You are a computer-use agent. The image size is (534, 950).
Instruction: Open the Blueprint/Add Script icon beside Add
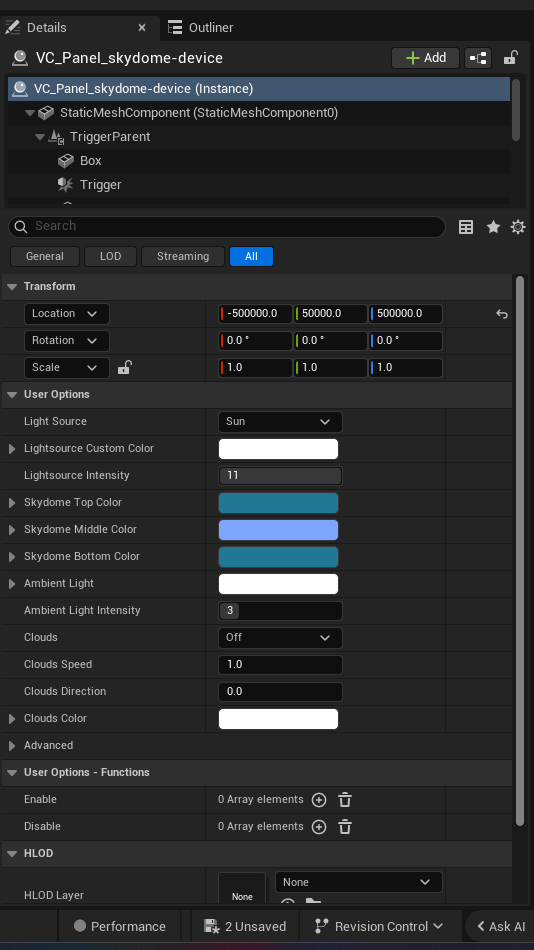tap(478, 58)
